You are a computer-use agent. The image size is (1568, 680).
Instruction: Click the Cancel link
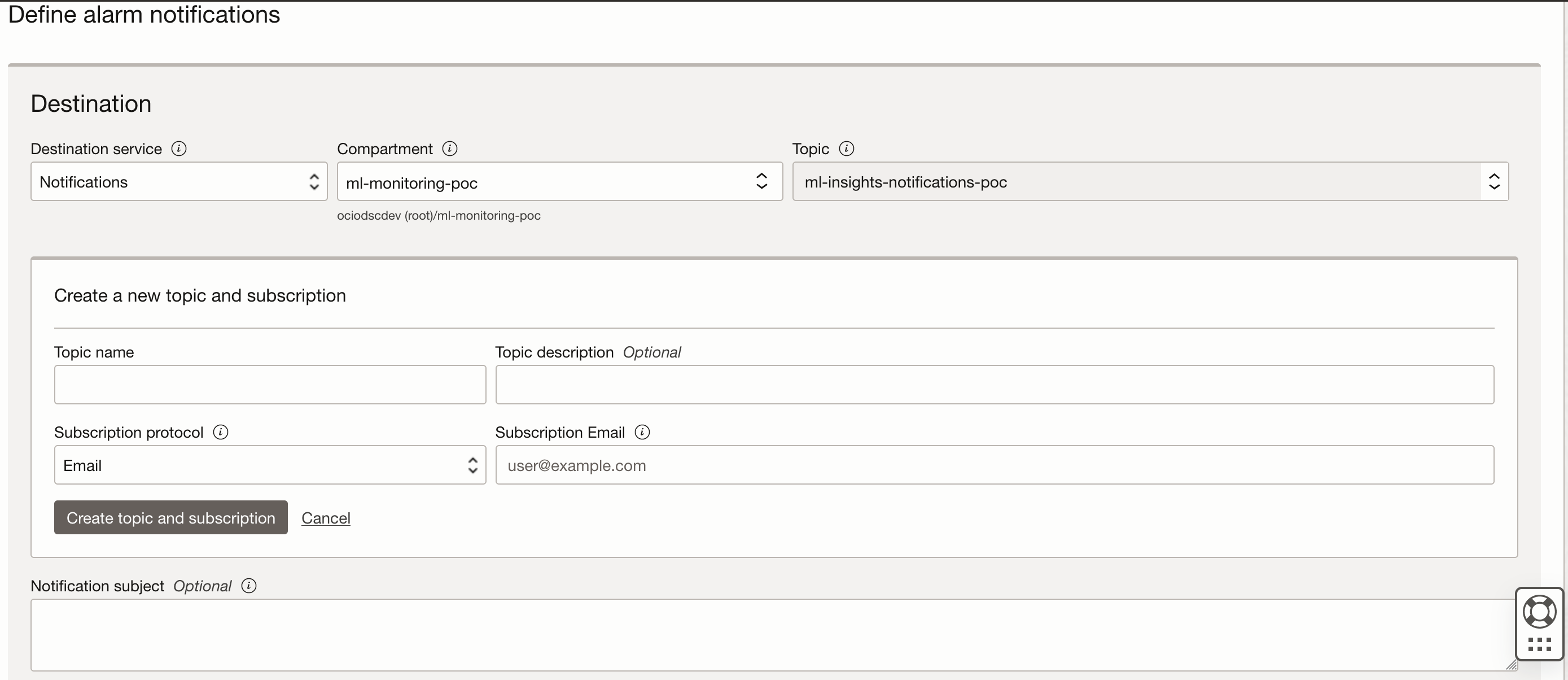(x=326, y=517)
